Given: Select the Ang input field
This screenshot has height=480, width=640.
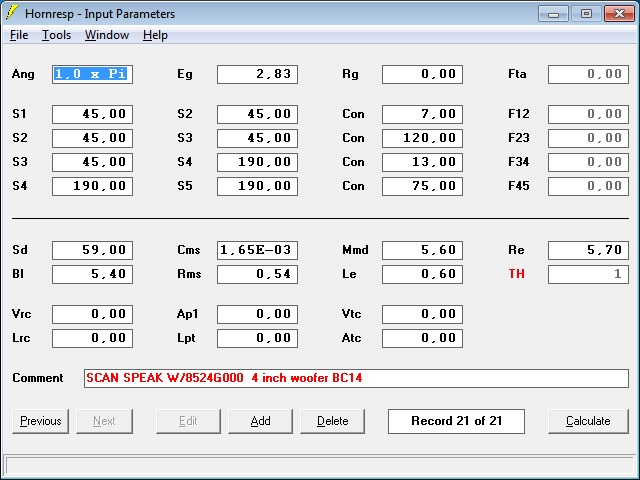Looking at the screenshot, I should [x=92, y=74].
